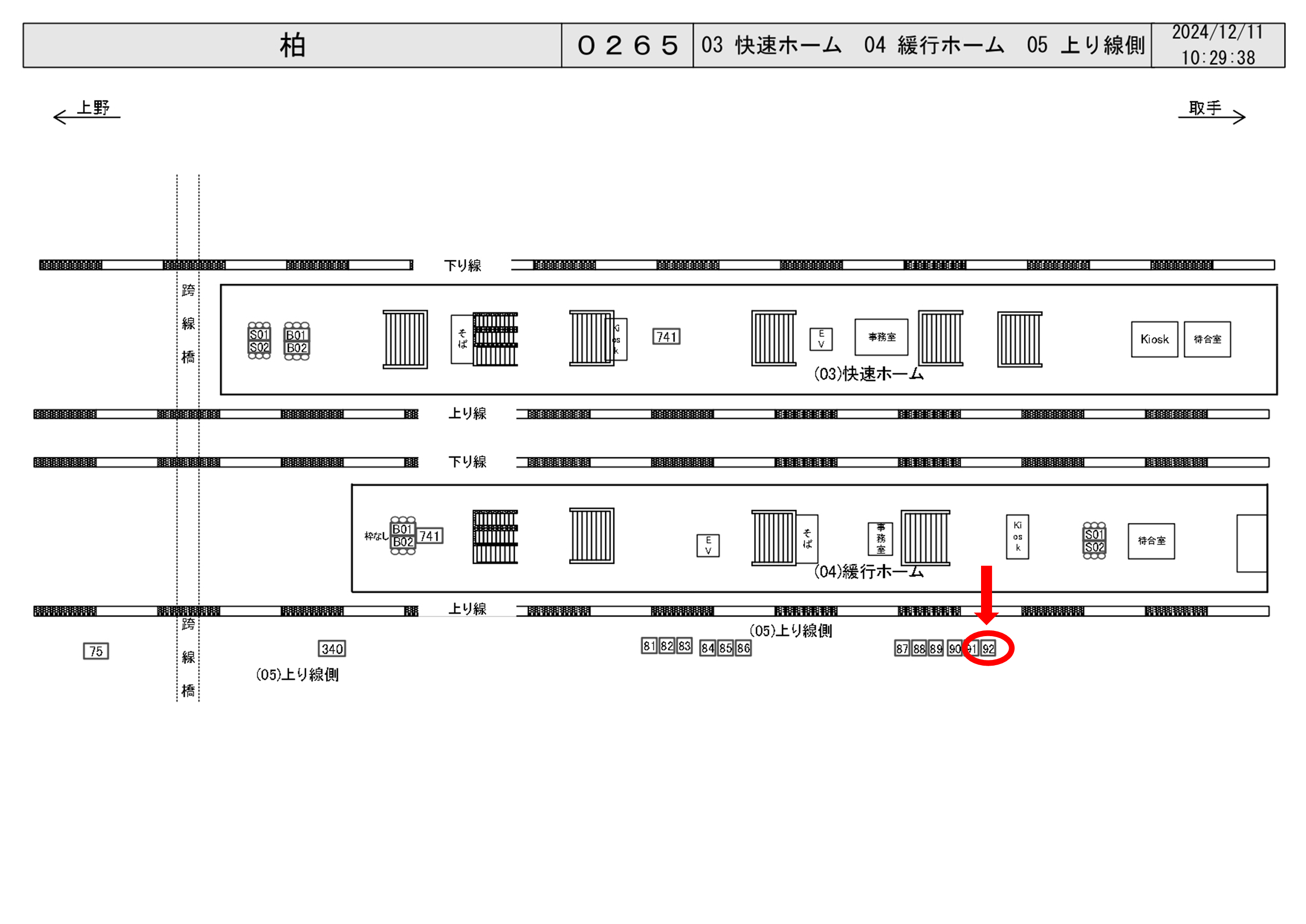Click the 事務室 box on 快速ホーム
The width and height of the screenshot is (1306, 924).
point(881,337)
